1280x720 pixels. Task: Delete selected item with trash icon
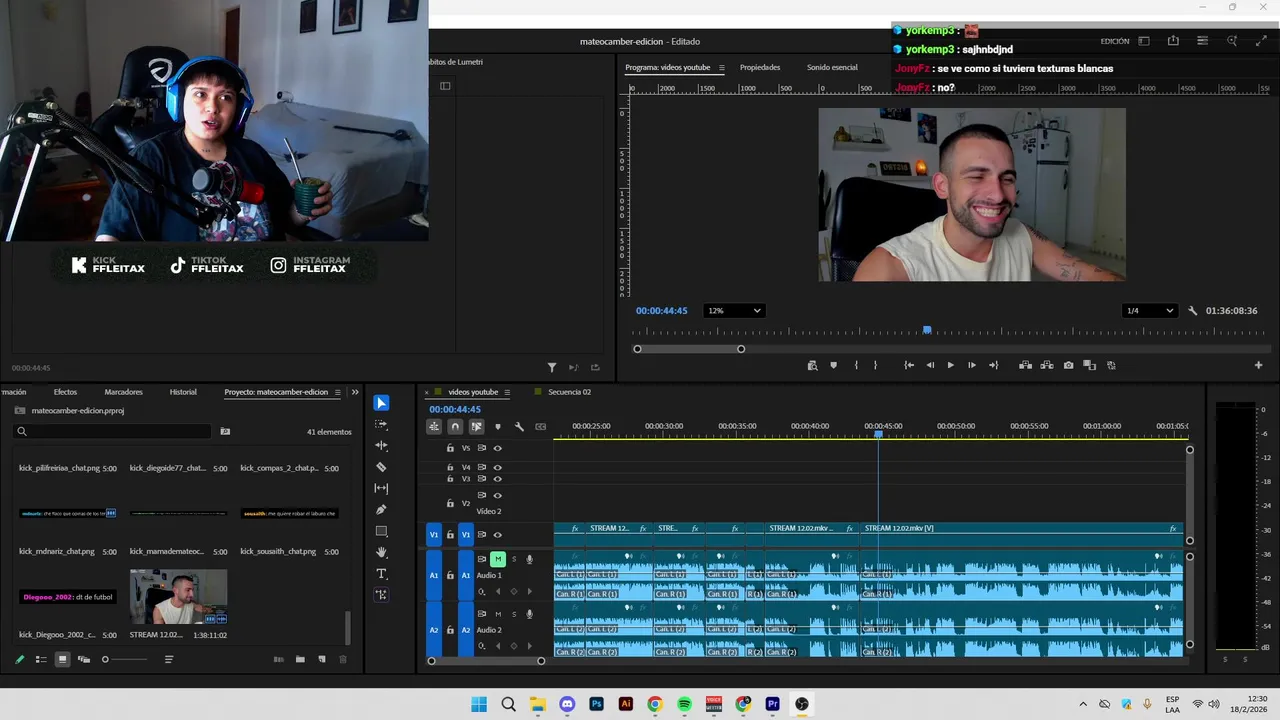(x=343, y=659)
